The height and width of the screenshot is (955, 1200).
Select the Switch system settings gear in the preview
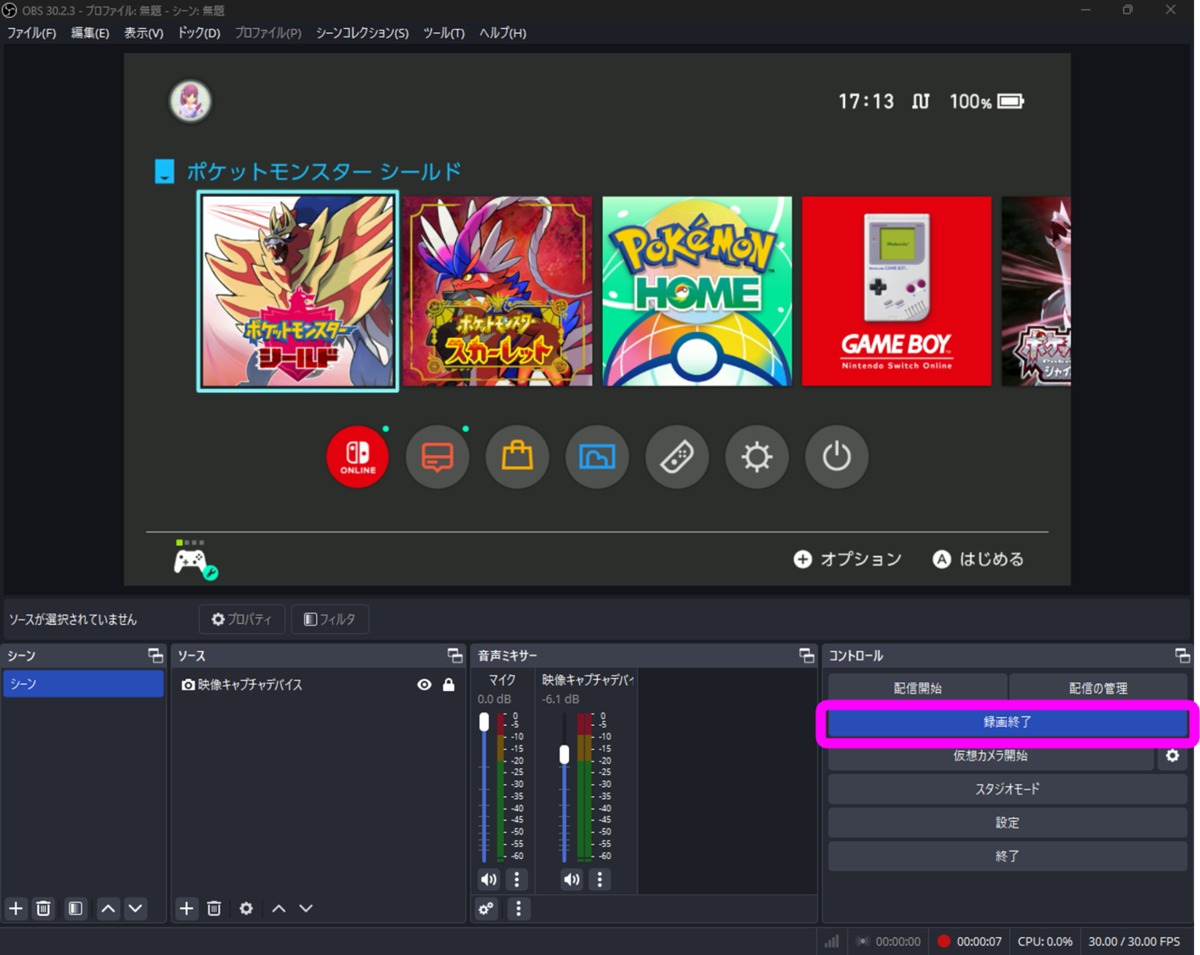point(757,457)
